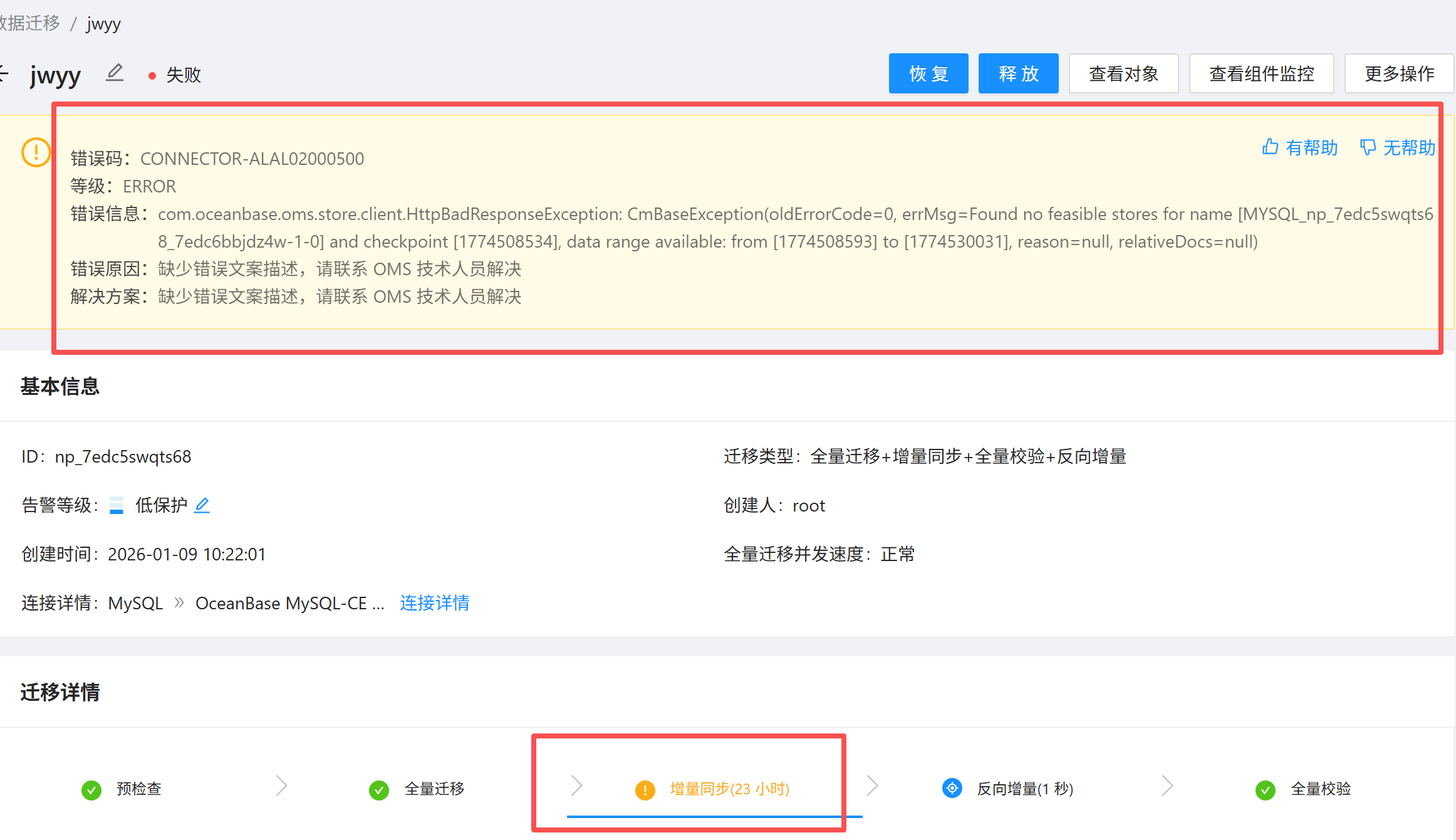Click the warning exclamation icon in error banner
Screen dimensions: 1456x840
pos(36,152)
